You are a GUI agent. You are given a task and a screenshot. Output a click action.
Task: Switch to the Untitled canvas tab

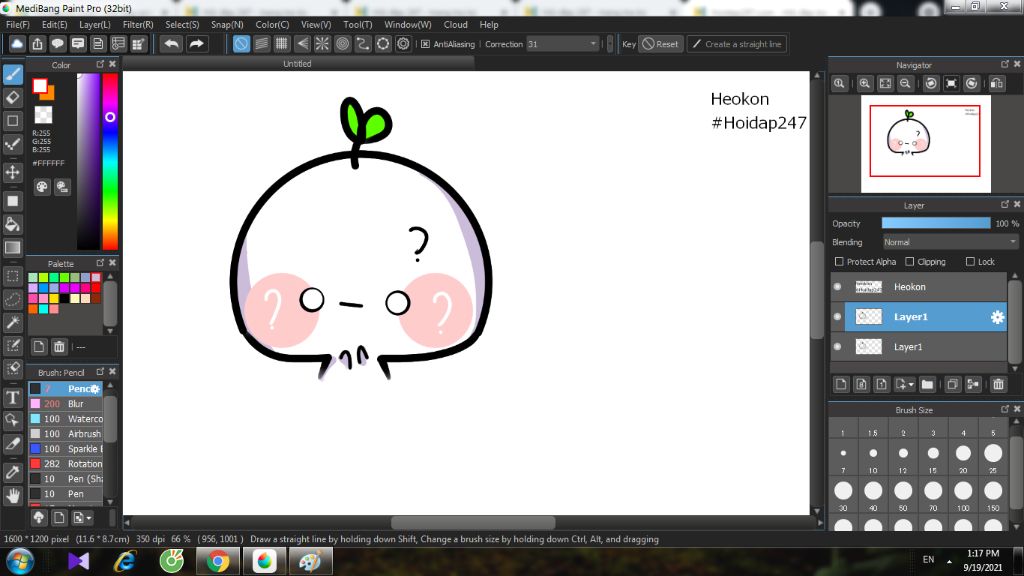point(297,63)
